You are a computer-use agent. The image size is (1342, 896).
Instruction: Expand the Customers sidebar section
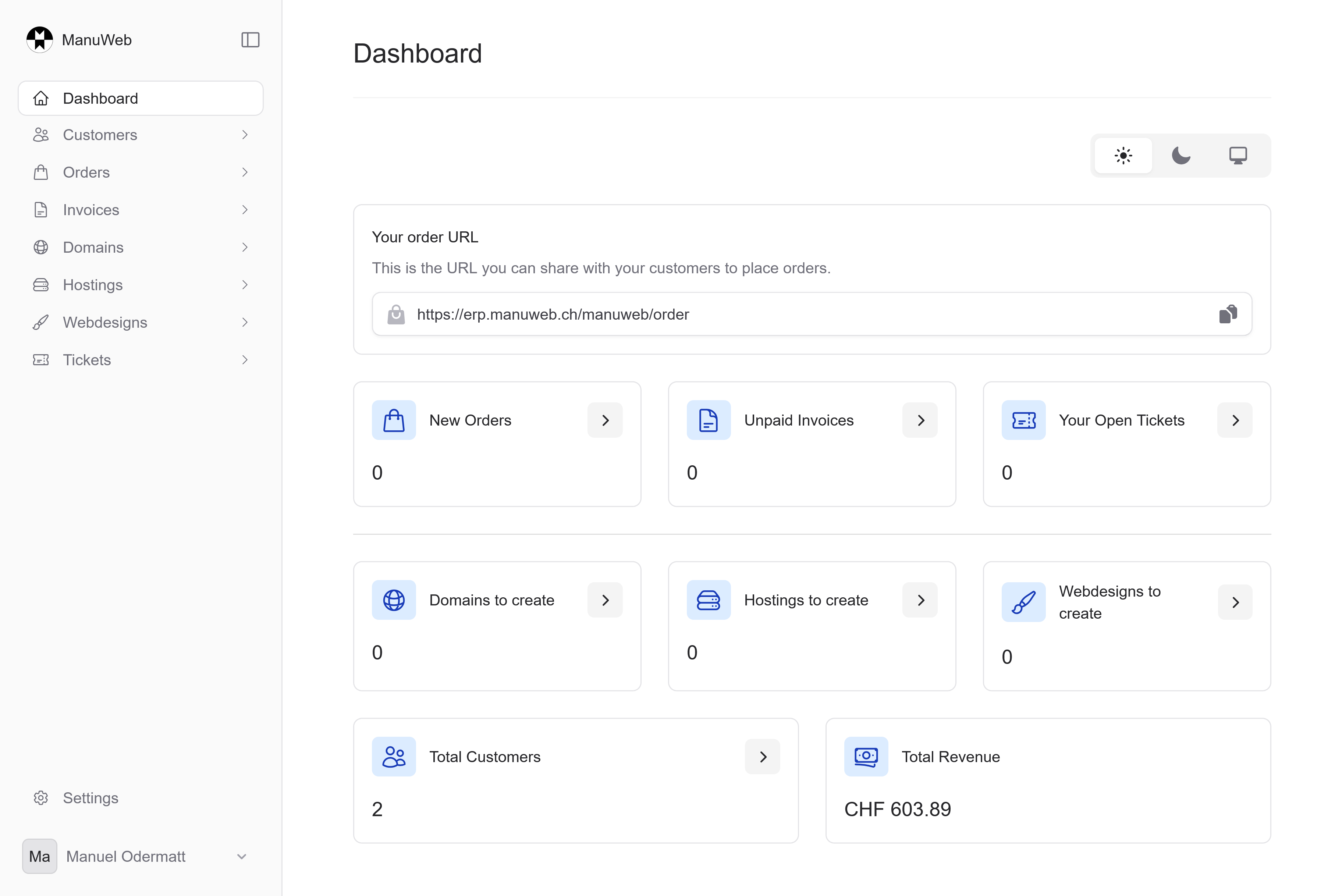pyautogui.click(x=245, y=135)
